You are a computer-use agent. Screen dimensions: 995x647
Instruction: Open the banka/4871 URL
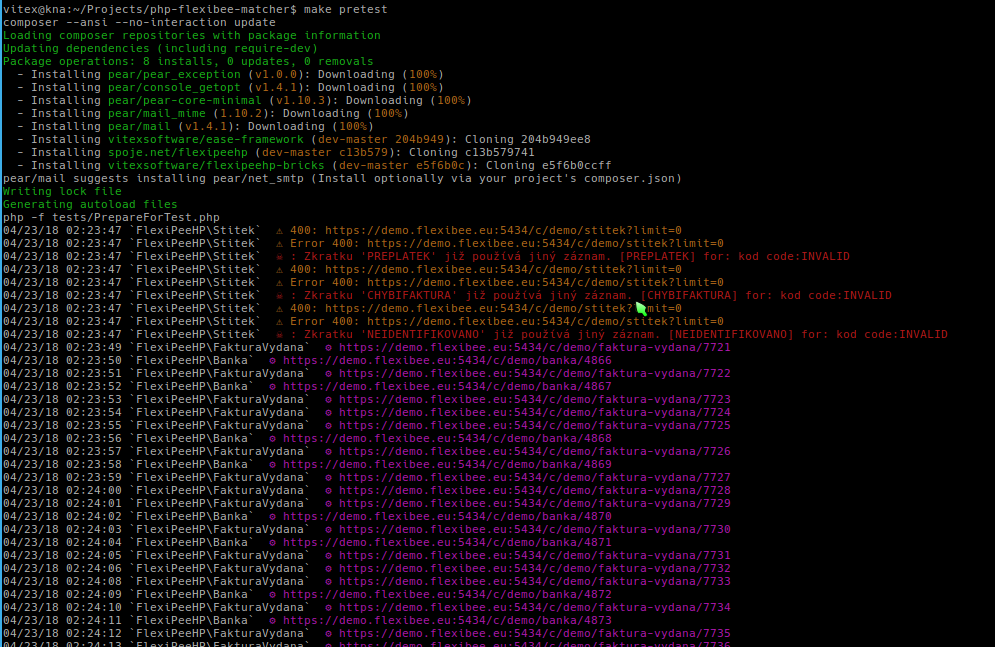tap(447, 542)
